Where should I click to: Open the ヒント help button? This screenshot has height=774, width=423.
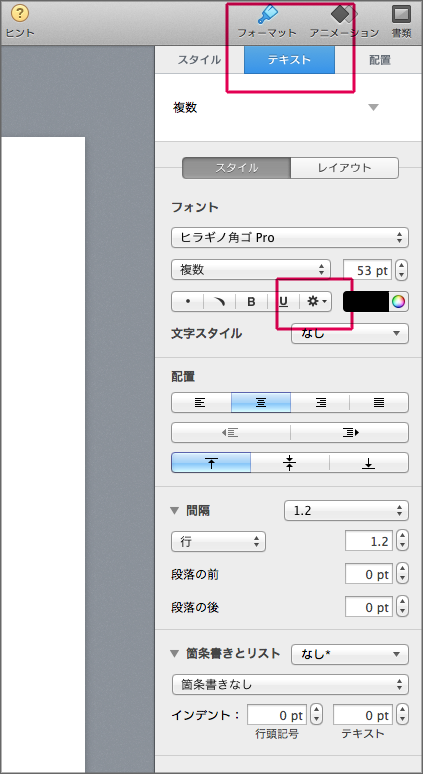click(20, 22)
